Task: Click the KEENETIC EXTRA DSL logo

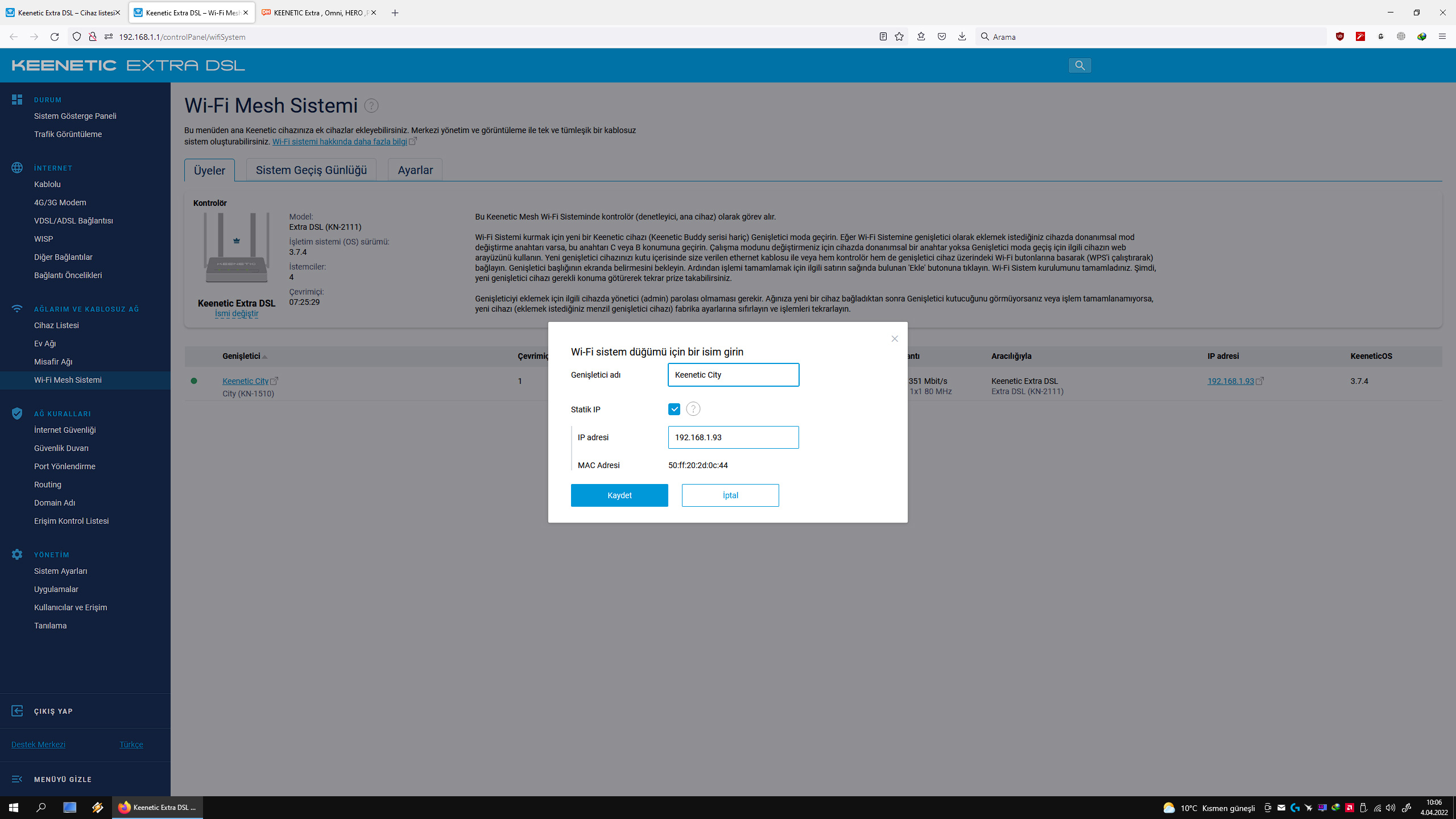Action: click(x=129, y=65)
